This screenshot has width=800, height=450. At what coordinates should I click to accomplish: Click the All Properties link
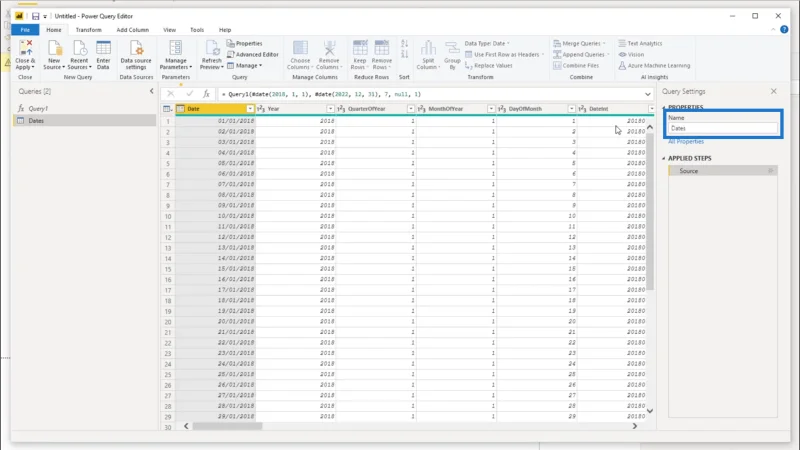point(686,141)
